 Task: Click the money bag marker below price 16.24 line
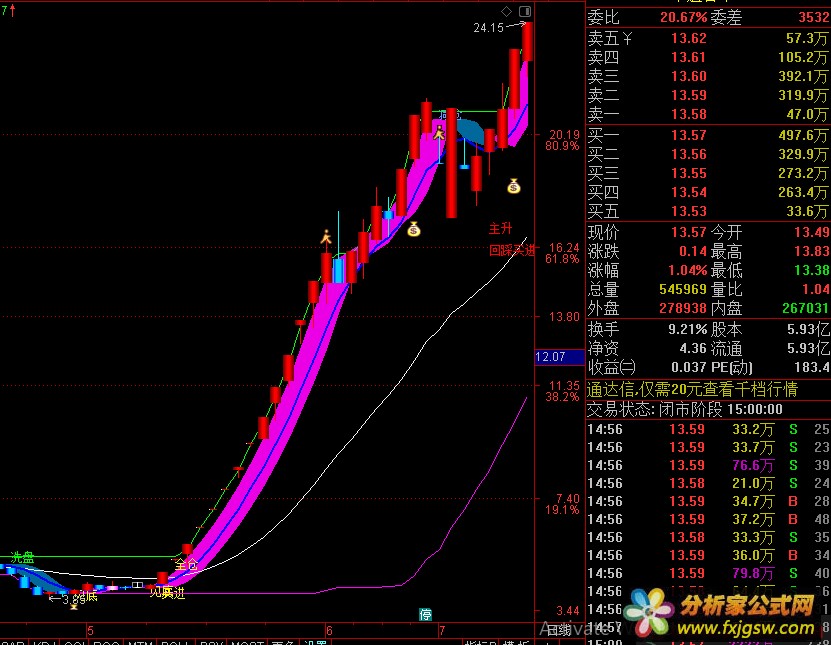(414, 229)
